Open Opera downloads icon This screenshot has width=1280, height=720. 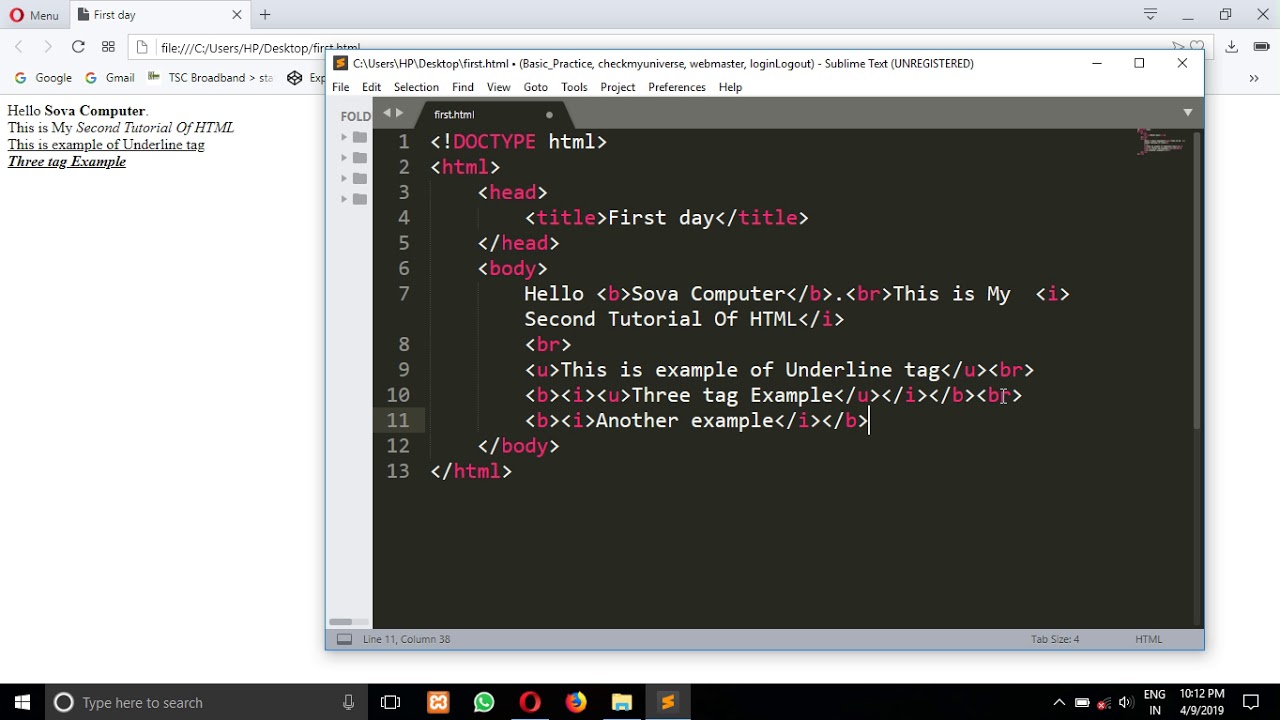point(1232,46)
